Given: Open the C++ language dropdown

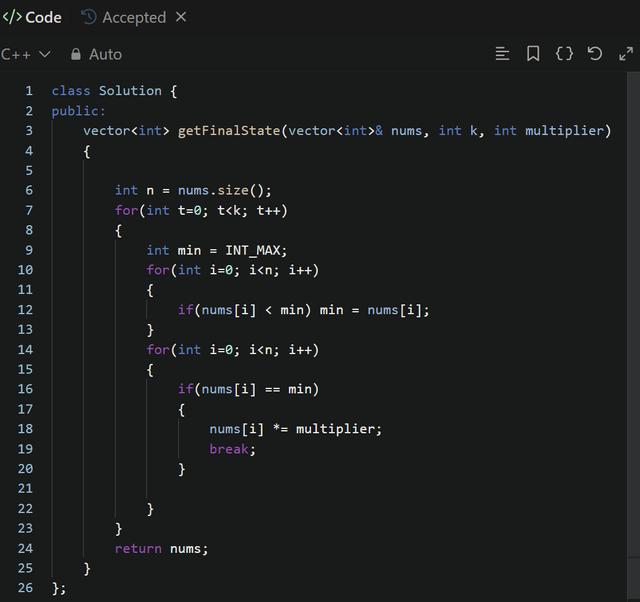Looking at the screenshot, I should point(24,54).
